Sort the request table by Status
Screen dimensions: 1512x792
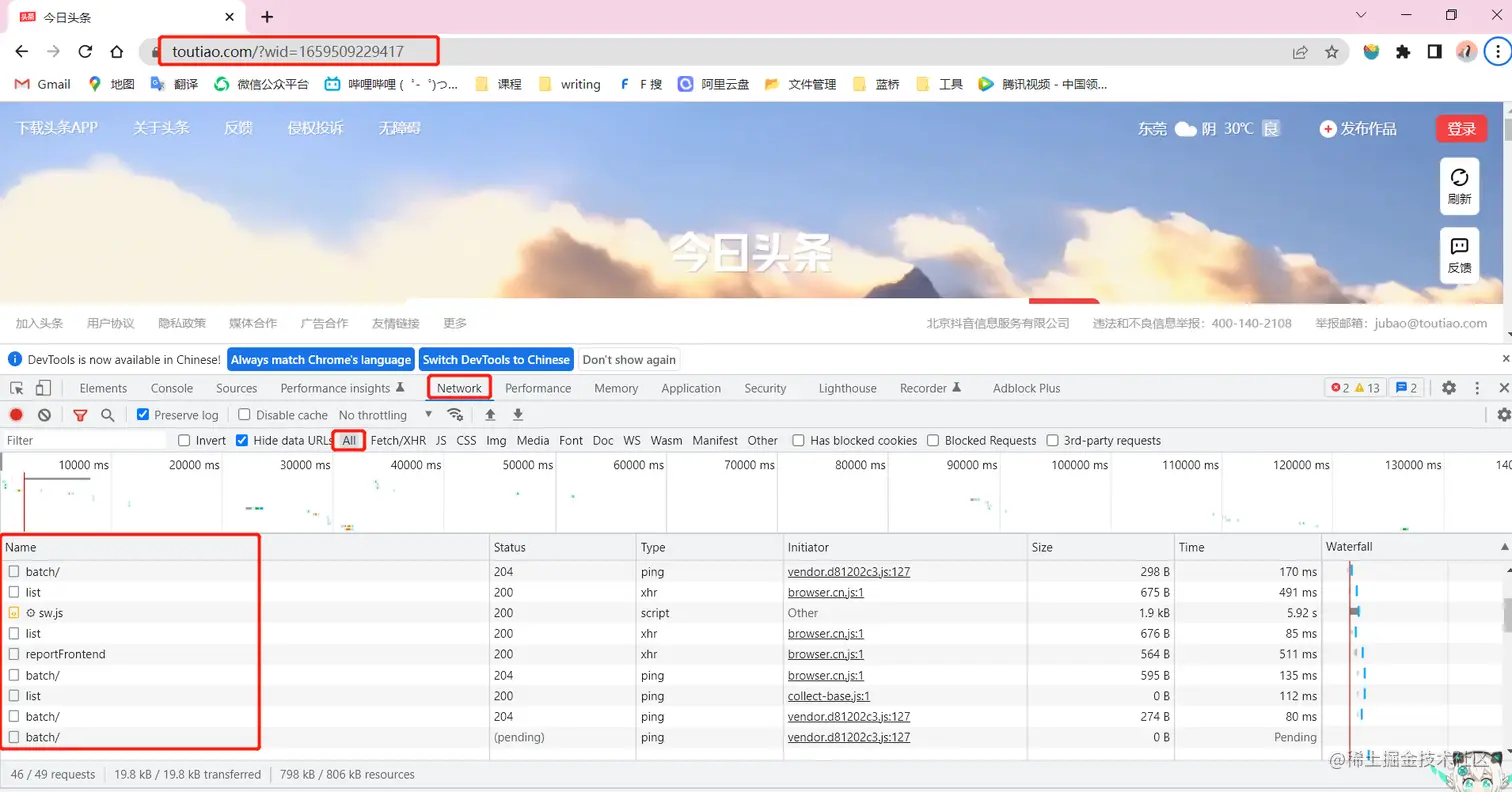coord(563,547)
